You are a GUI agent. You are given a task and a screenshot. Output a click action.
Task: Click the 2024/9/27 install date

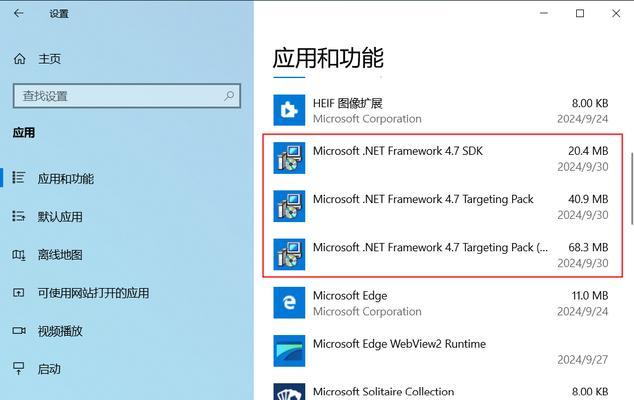583,360
